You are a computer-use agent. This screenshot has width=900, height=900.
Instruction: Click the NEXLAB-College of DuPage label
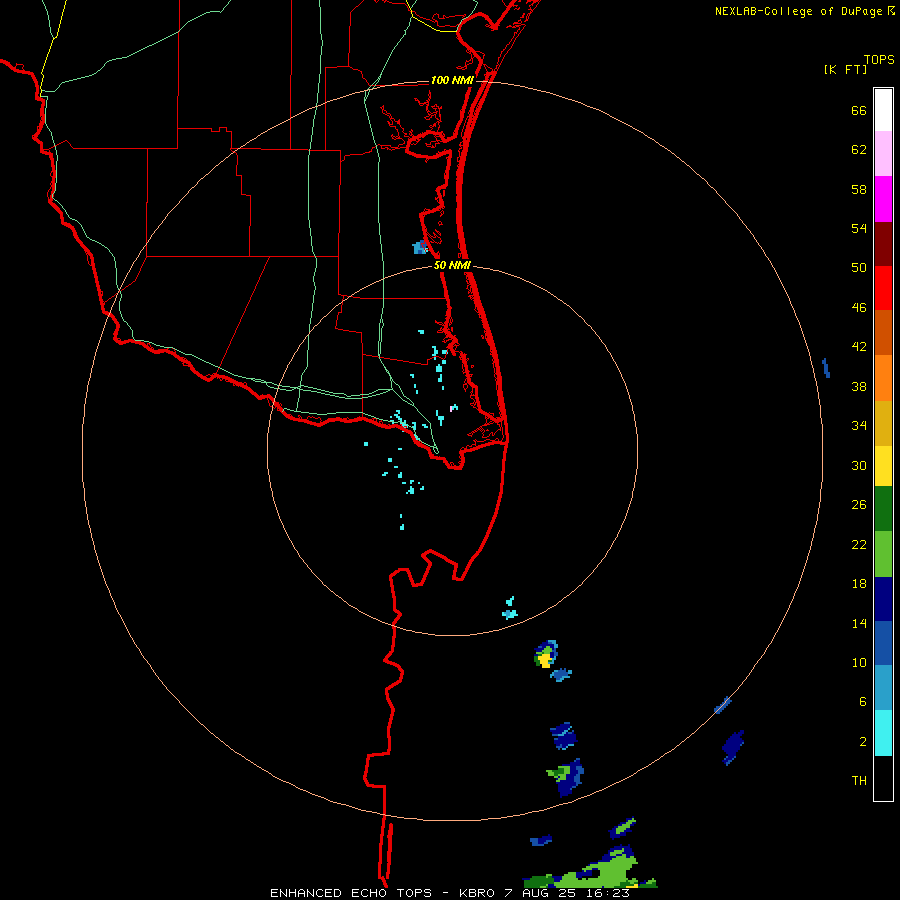(x=798, y=11)
